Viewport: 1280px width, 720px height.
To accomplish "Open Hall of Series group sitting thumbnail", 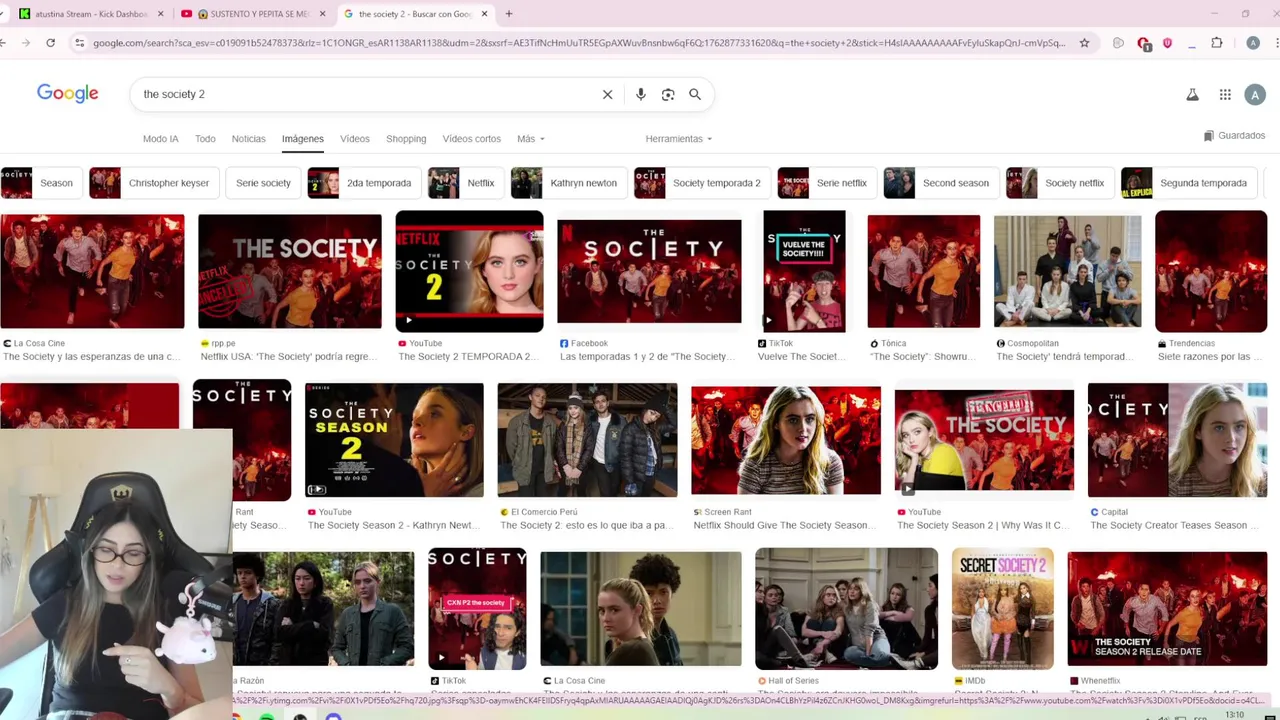I will click(x=846, y=609).
